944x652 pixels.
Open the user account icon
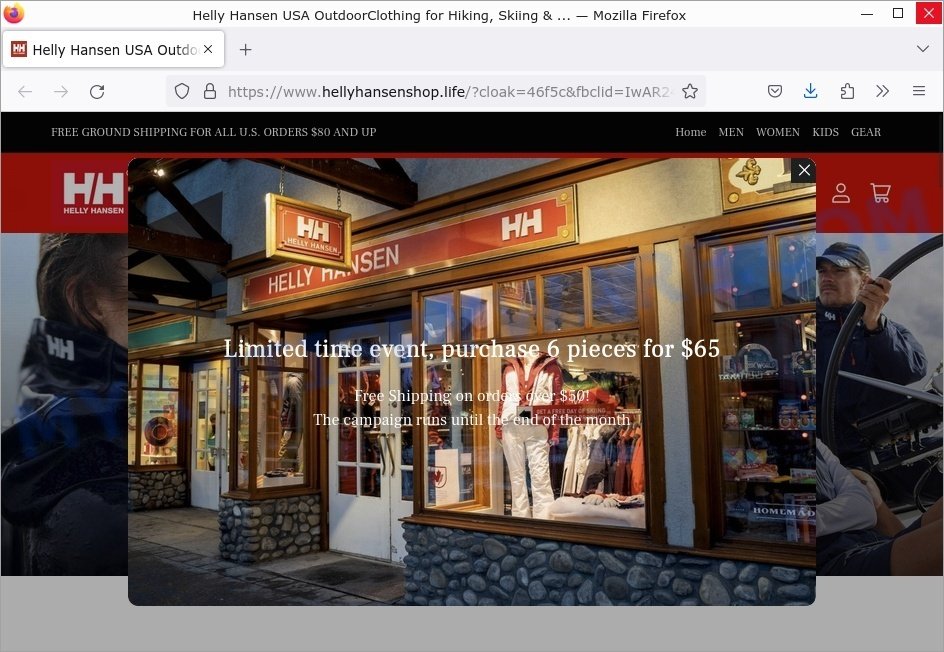pyautogui.click(x=841, y=193)
